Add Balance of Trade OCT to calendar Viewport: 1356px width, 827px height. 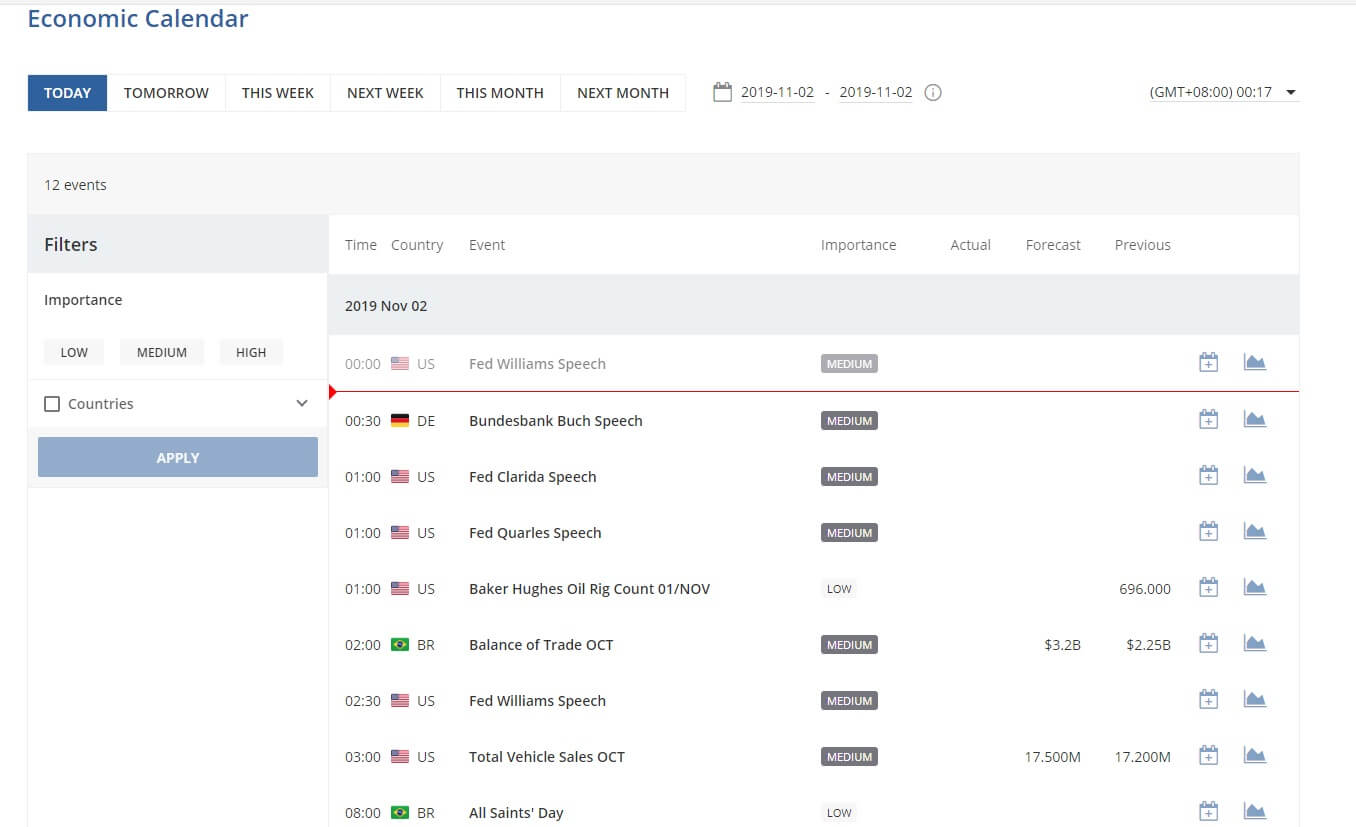[1208, 644]
